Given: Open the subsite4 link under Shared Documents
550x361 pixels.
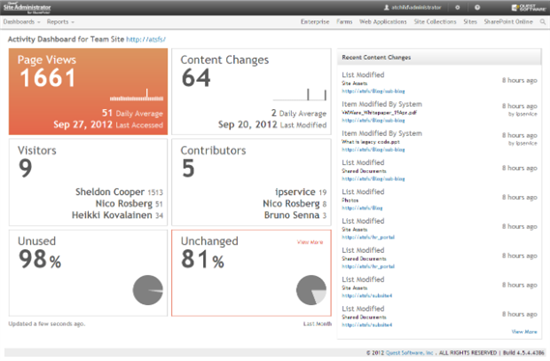Looking at the screenshot, I should point(367,325).
